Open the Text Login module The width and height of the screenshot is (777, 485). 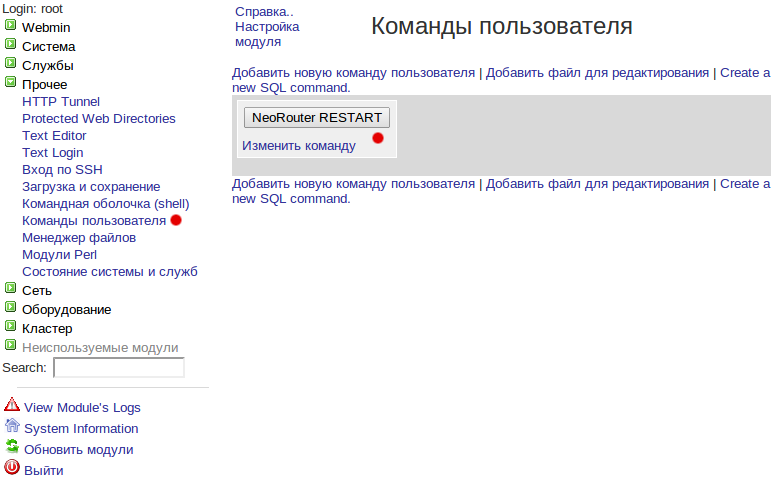coord(53,153)
